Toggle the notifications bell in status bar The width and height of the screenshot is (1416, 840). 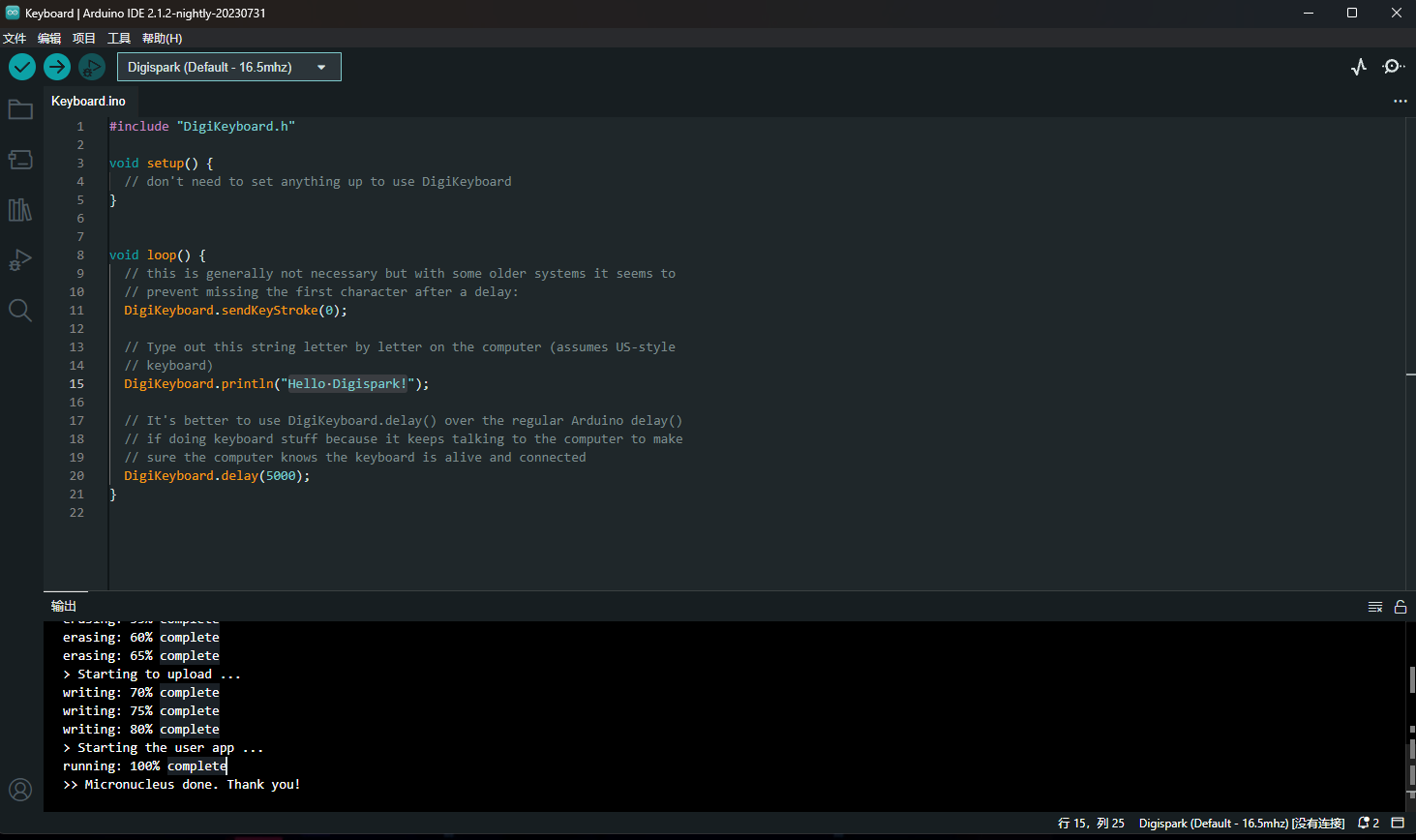1362,823
